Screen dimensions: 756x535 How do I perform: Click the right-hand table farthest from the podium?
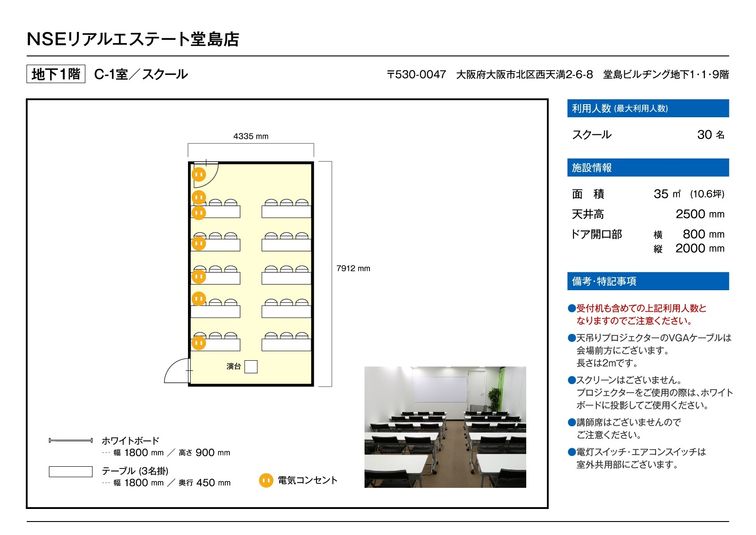(x=286, y=212)
